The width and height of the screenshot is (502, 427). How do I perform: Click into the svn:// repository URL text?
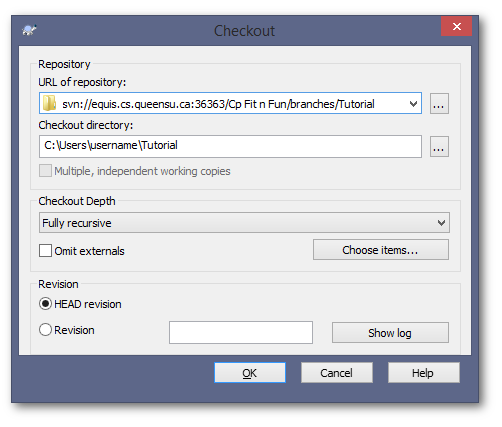[218, 104]
